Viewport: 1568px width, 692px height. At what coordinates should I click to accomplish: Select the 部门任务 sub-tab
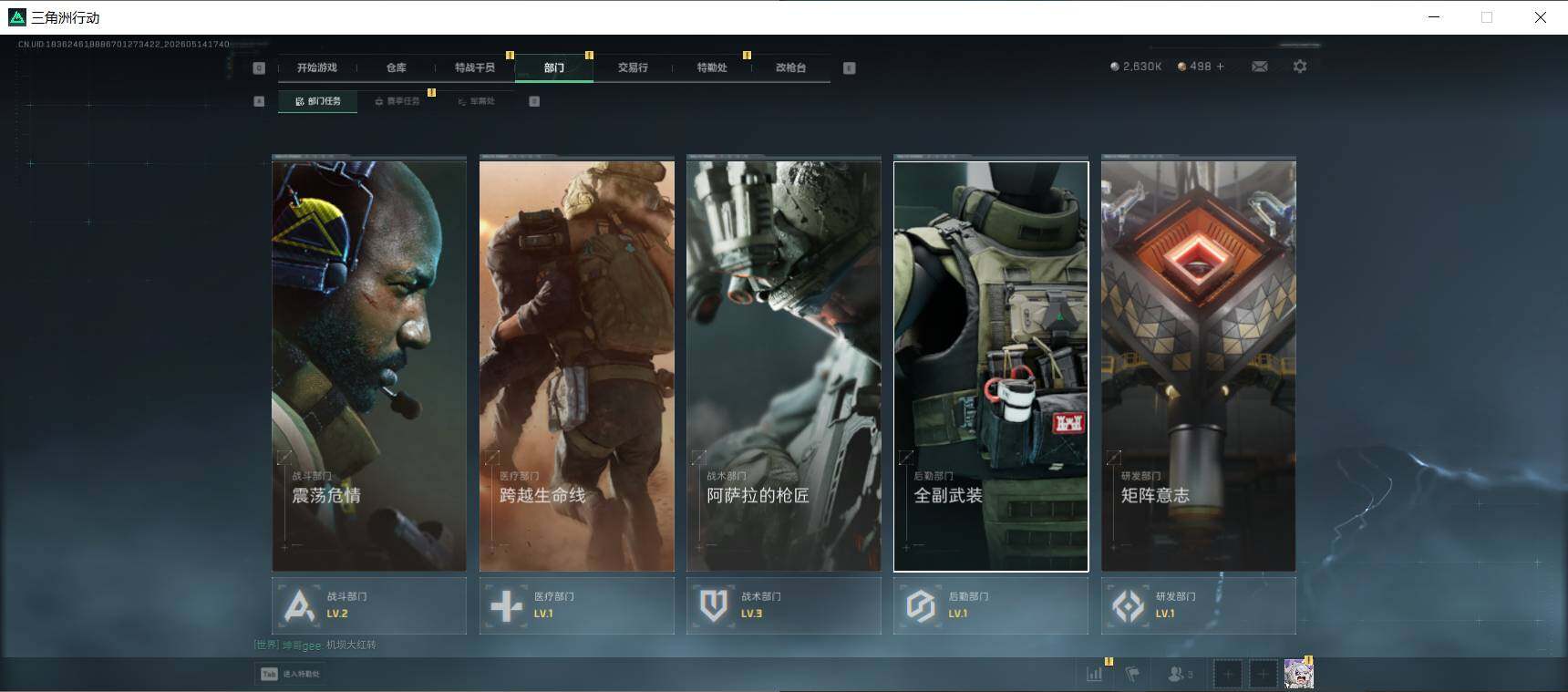pyautogui.click(x=318, y=101)
